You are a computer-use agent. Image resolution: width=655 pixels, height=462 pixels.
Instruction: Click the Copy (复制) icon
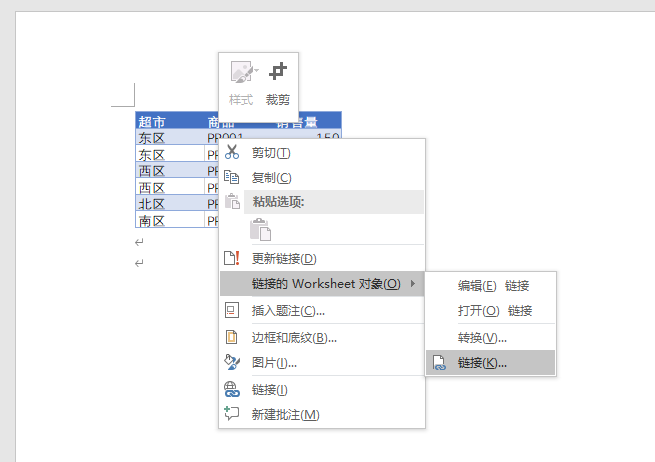click(x=233, y=177)
